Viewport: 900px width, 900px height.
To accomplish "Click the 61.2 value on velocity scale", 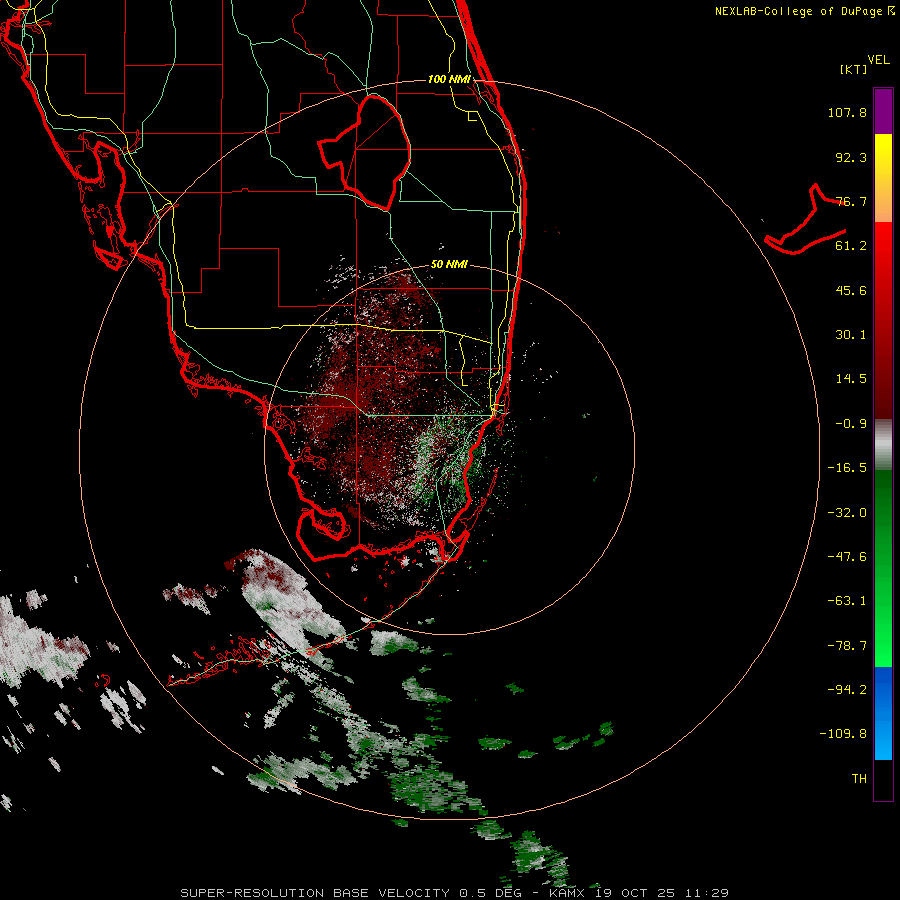I will 851,246.
